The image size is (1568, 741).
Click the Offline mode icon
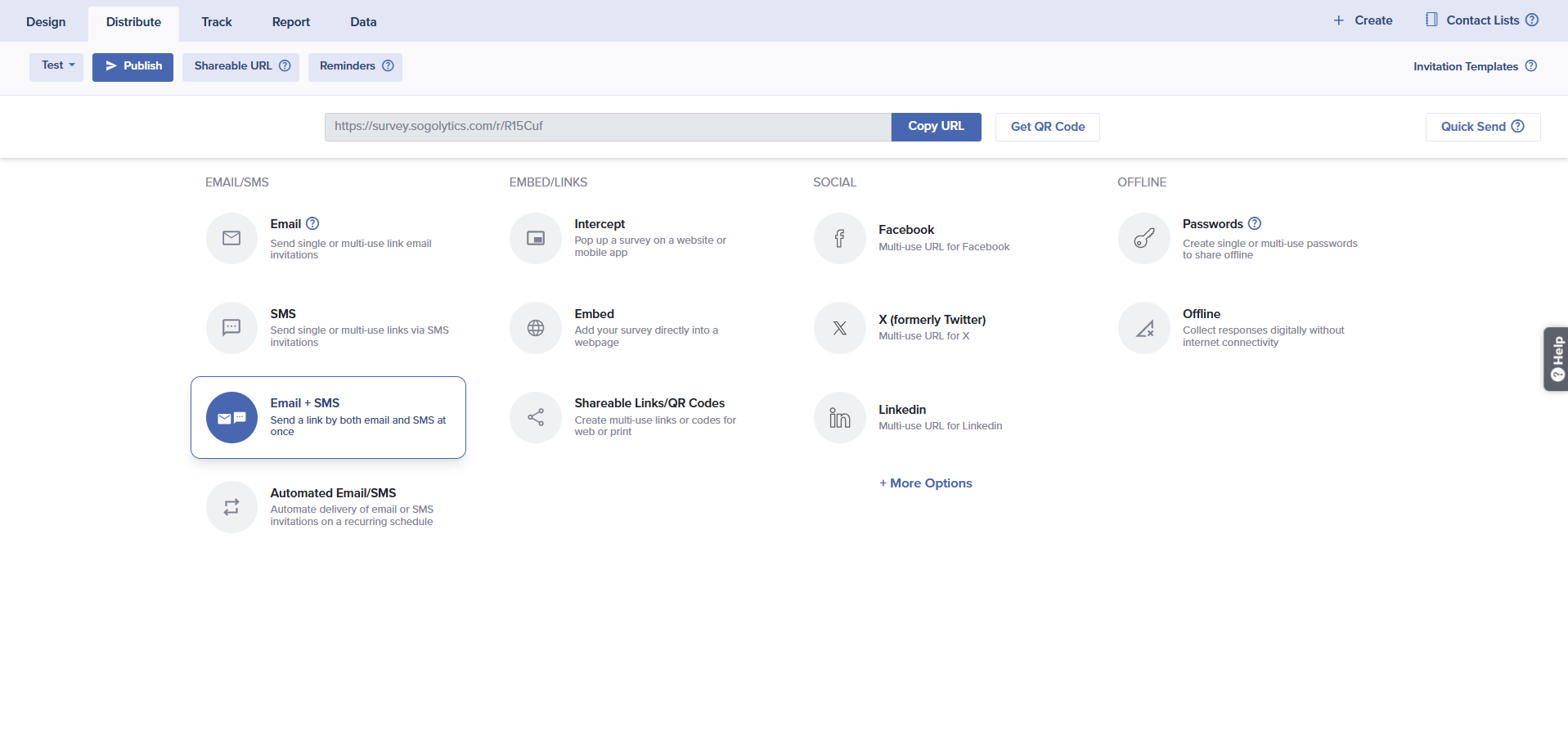[x=1143, y=328]
